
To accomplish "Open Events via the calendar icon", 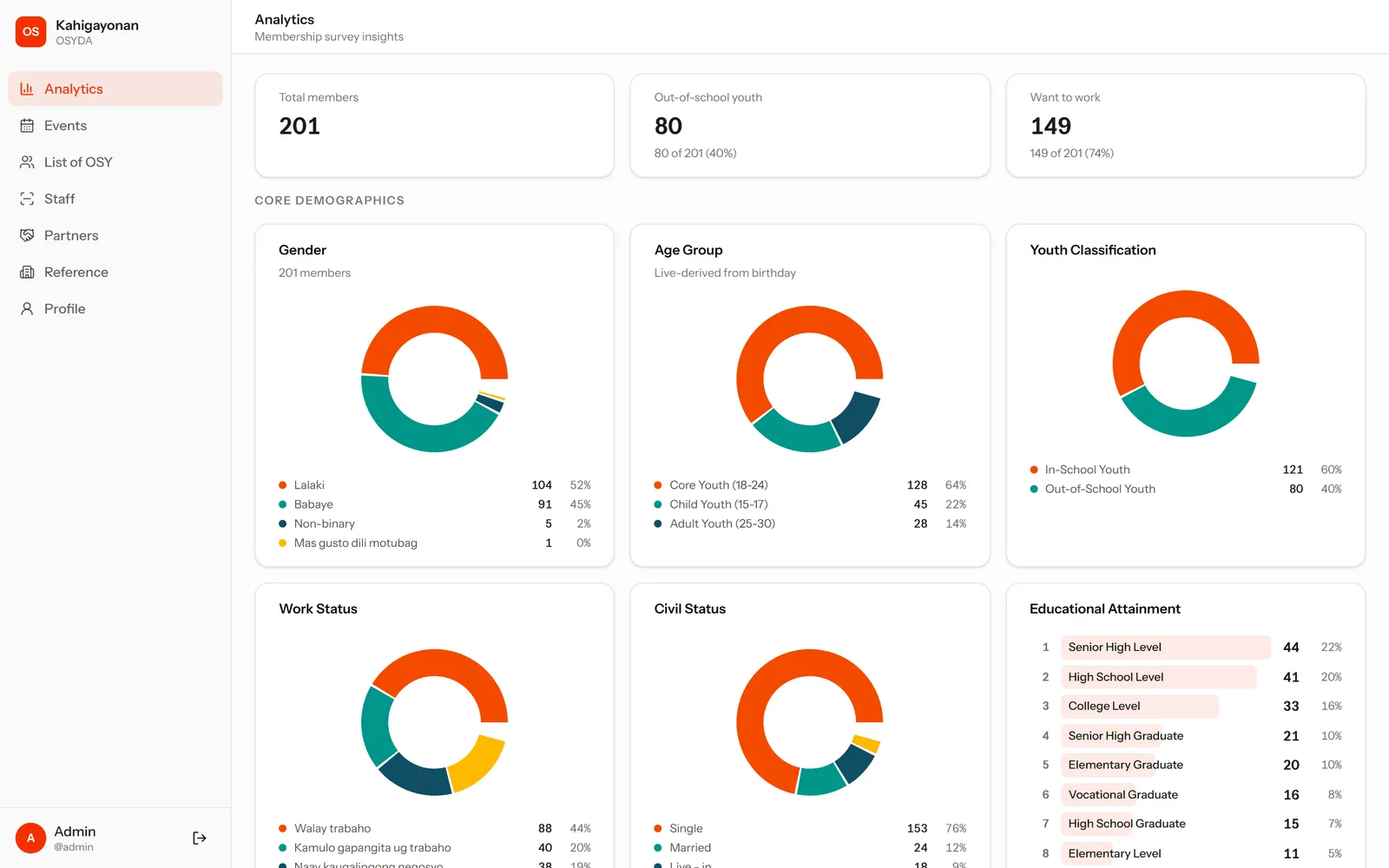I will pos(27,126).
